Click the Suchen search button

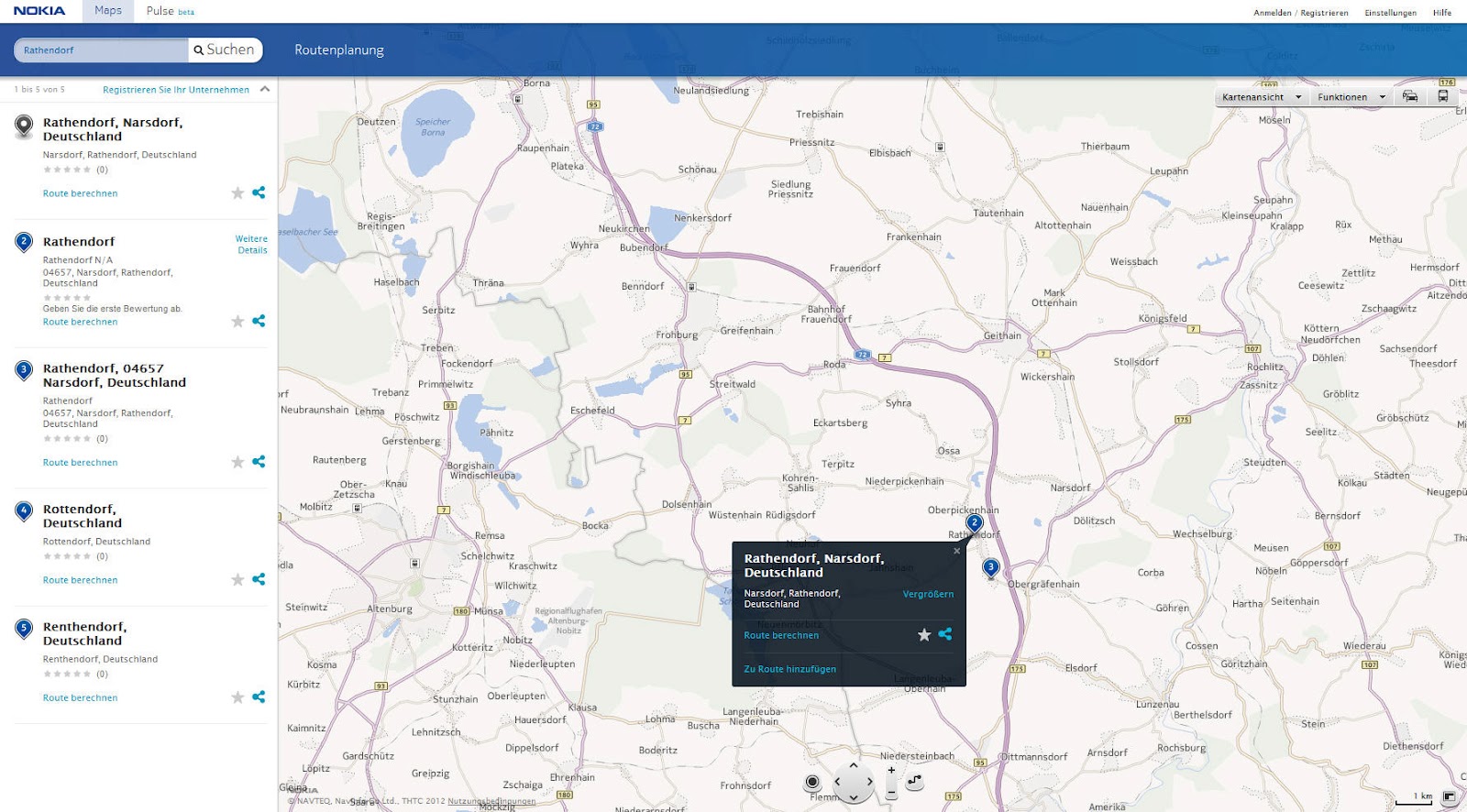pos(225,50)
